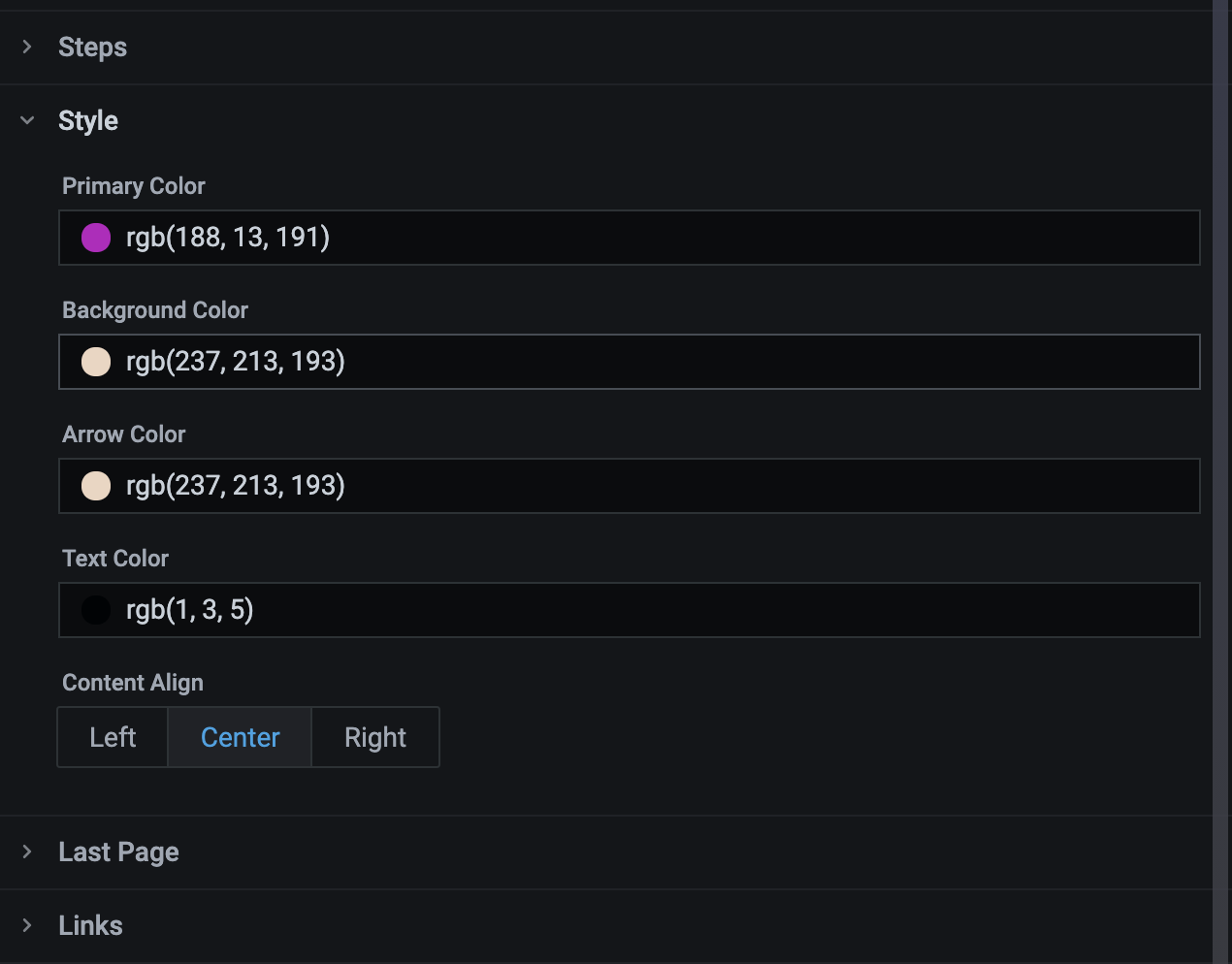Open the Arrow Color swatch picker
1232x964 pixels.
tap(95, 485)
